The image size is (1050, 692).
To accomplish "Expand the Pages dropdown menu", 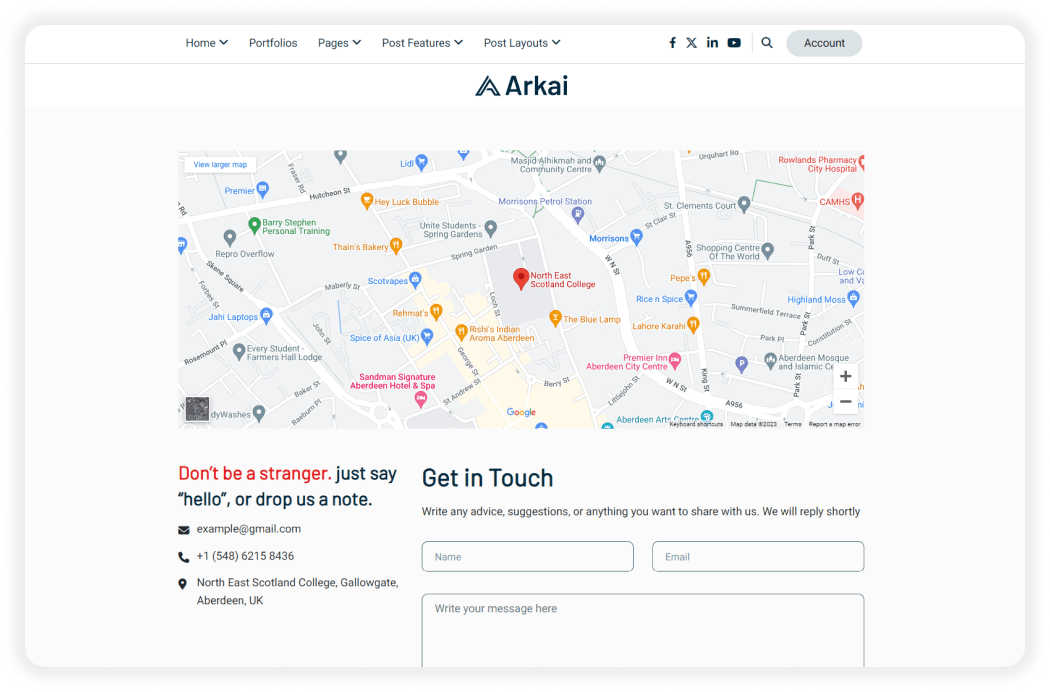I will pyautogui.click(x=340, y=43).
